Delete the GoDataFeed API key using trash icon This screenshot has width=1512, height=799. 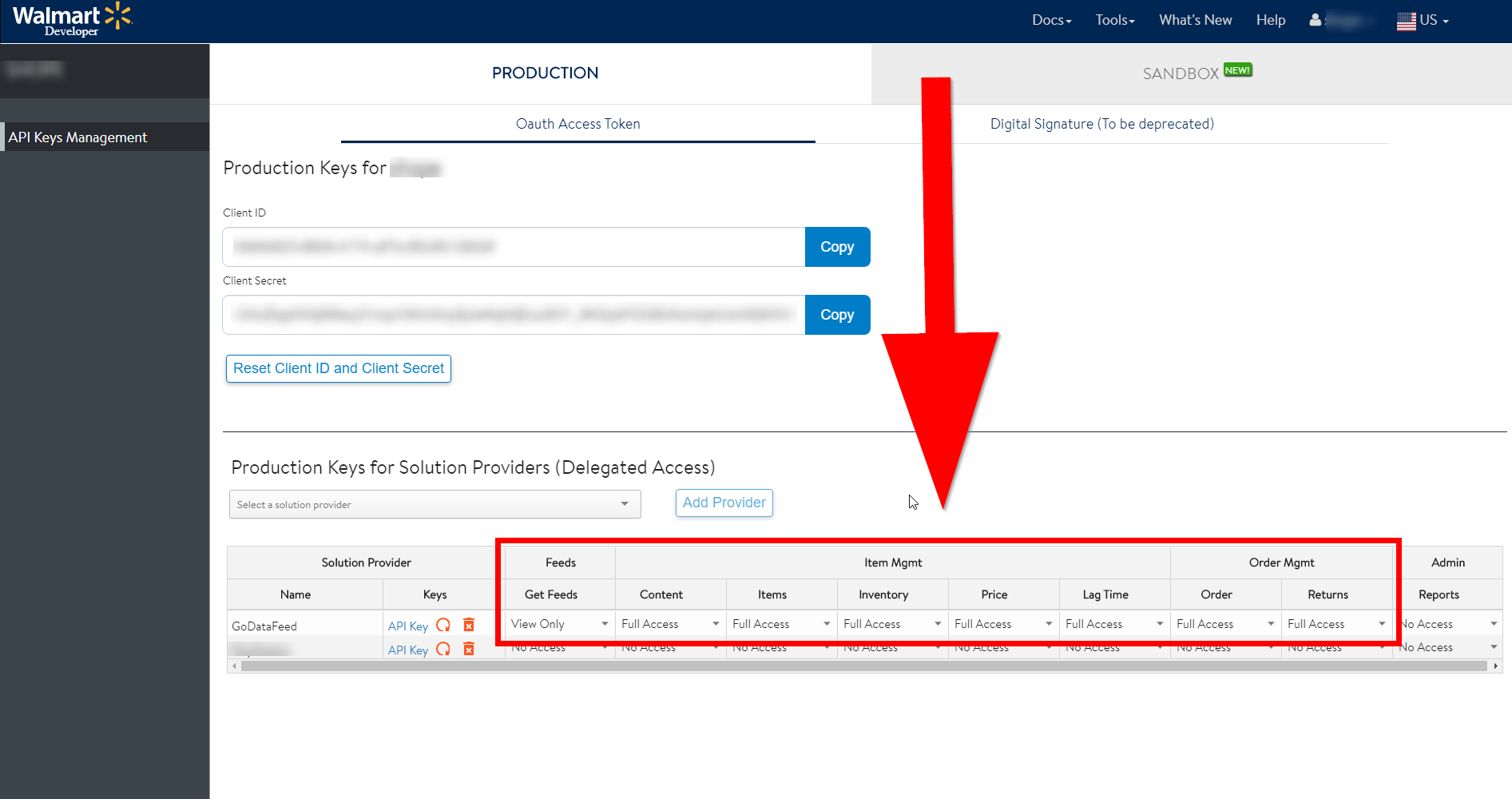pos(468,625)
